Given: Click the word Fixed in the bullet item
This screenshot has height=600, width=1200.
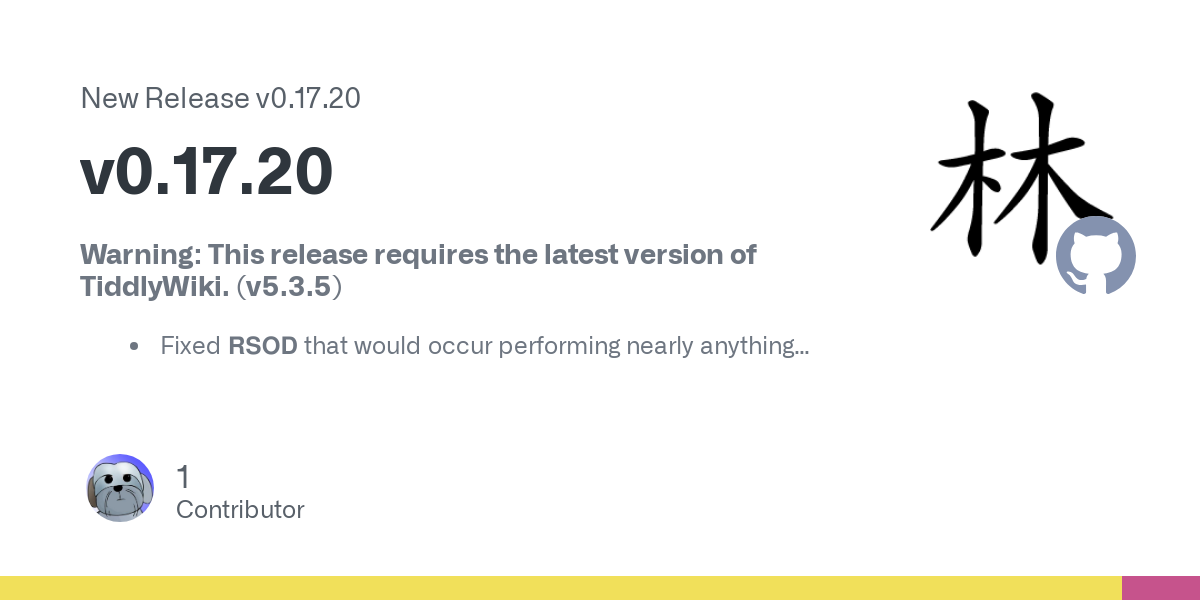Looking at the screenshot, I should [x=191, y=346].
